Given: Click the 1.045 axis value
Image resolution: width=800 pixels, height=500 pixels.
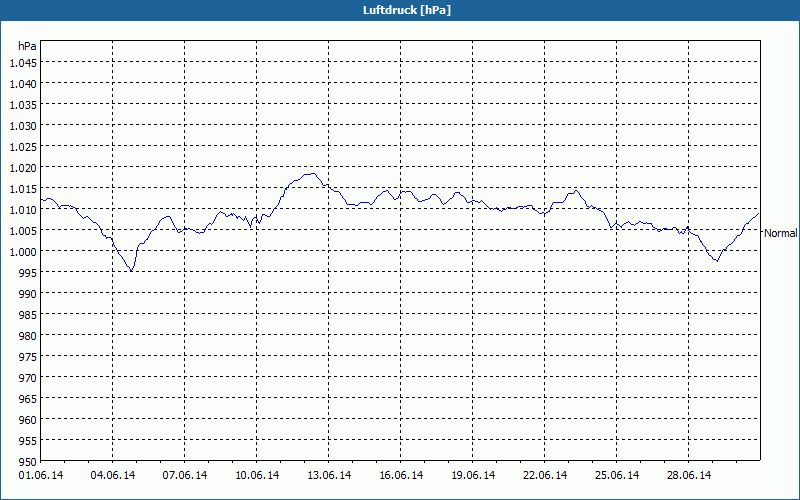Looking at the screenshot, I should (23, 63).
